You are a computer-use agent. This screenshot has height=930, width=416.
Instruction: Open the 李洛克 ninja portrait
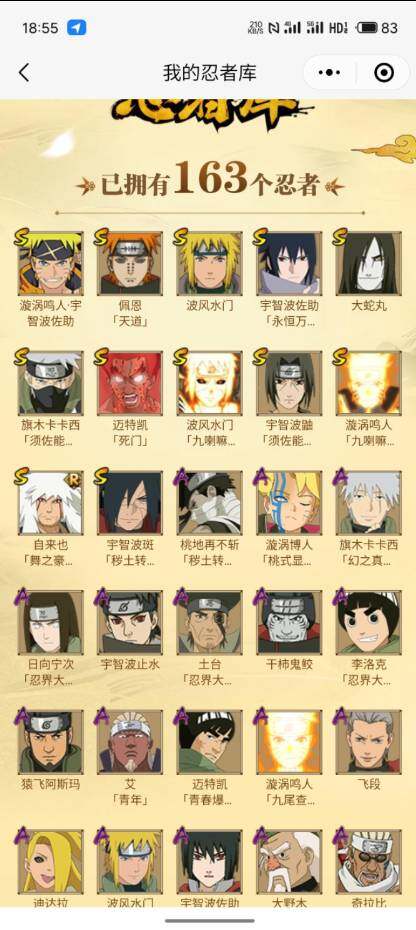tap(368, 622)
